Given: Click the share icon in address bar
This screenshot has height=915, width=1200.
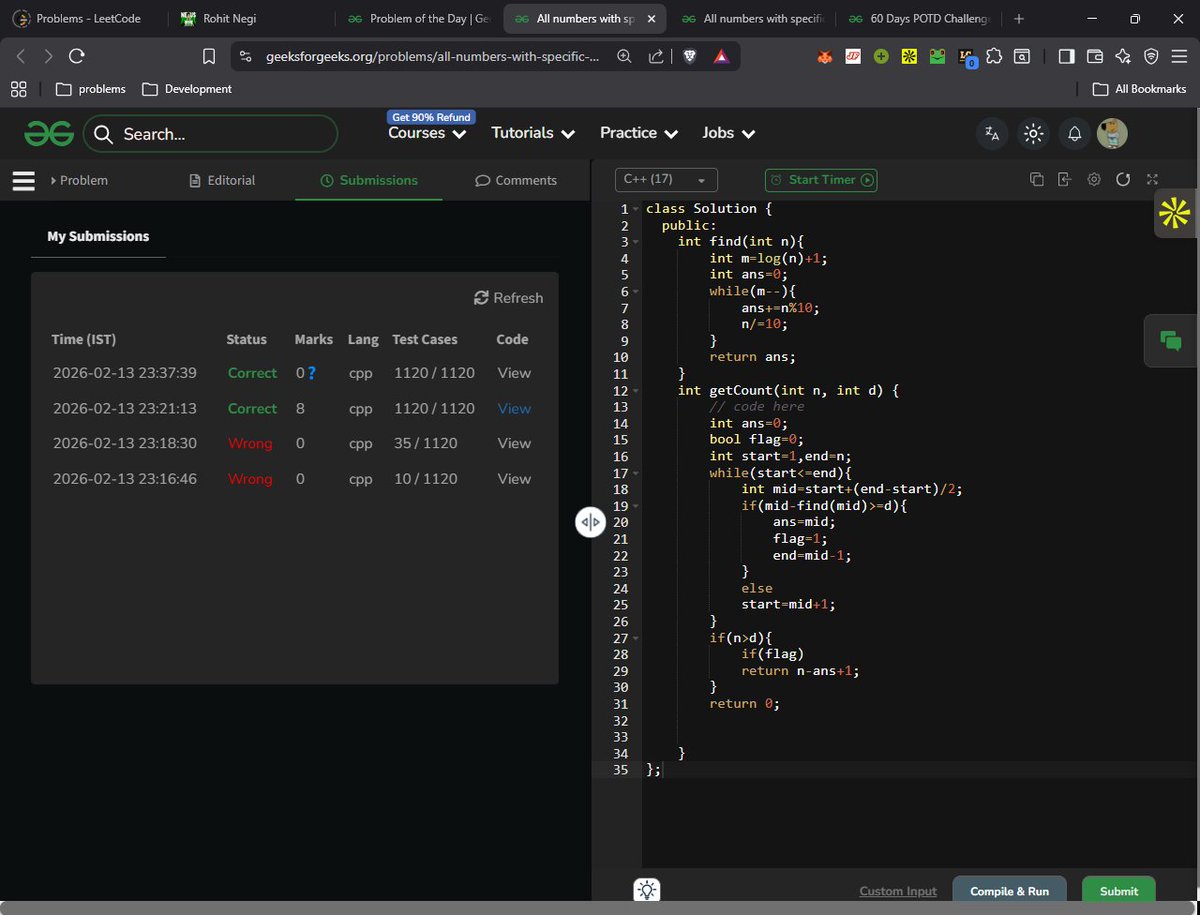Looking at the screenshot, I should click(655, 57).
